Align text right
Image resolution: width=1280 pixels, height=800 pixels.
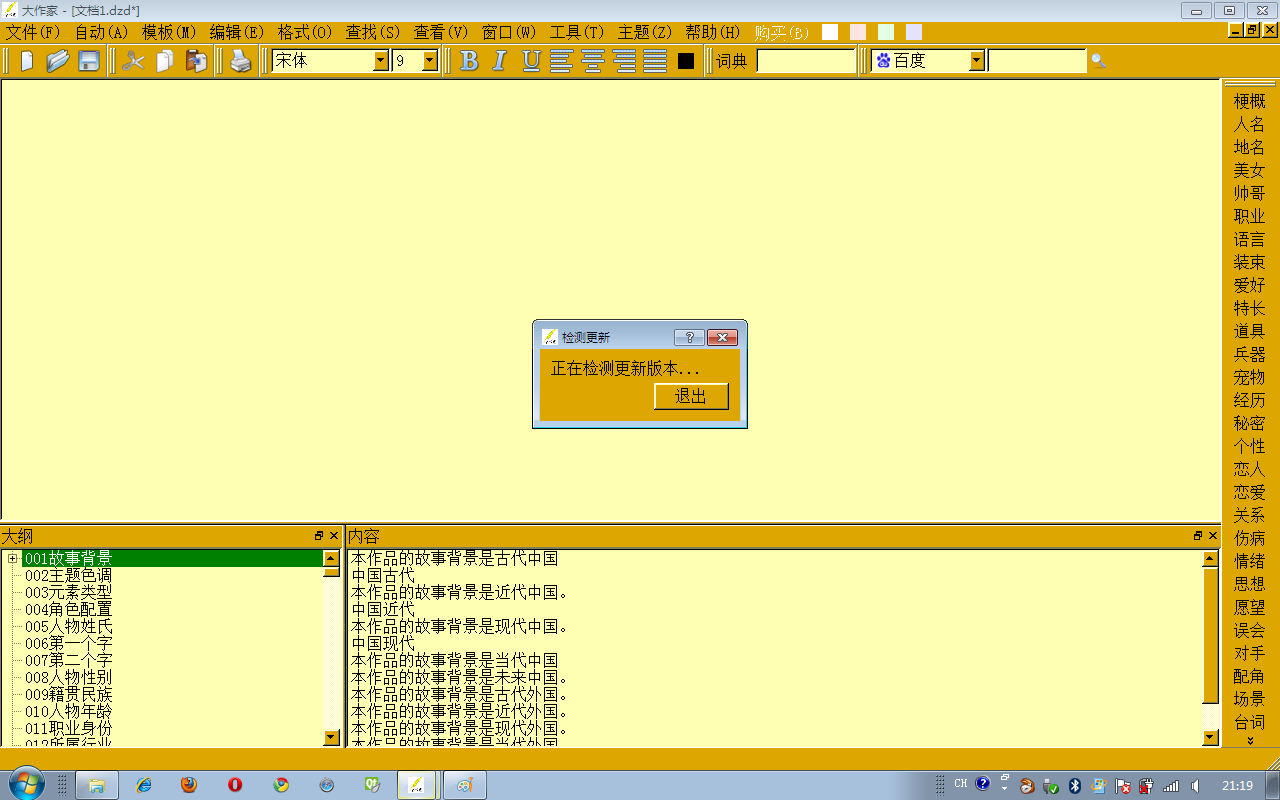[x=625, y=61]
